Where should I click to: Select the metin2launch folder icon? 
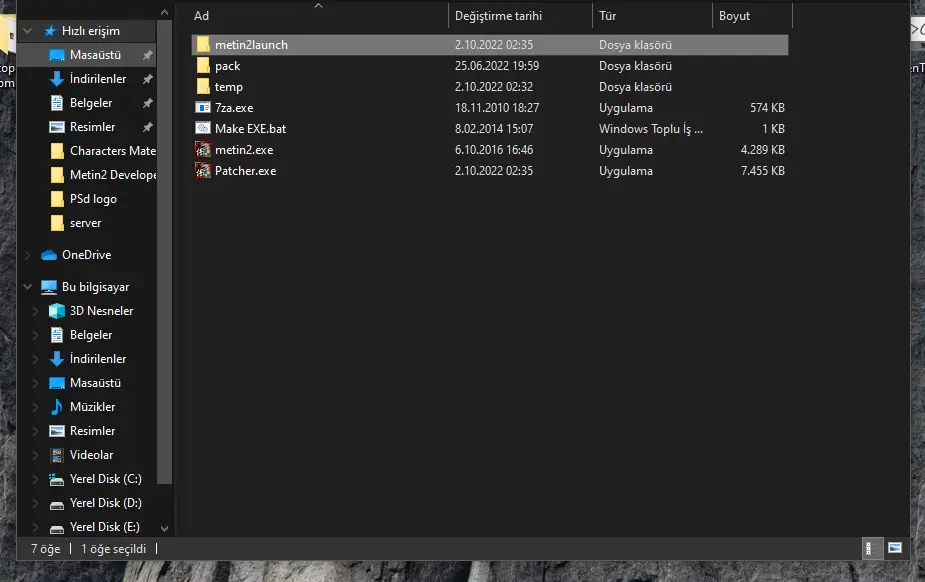pyautogui.click(x=203, y=45)
